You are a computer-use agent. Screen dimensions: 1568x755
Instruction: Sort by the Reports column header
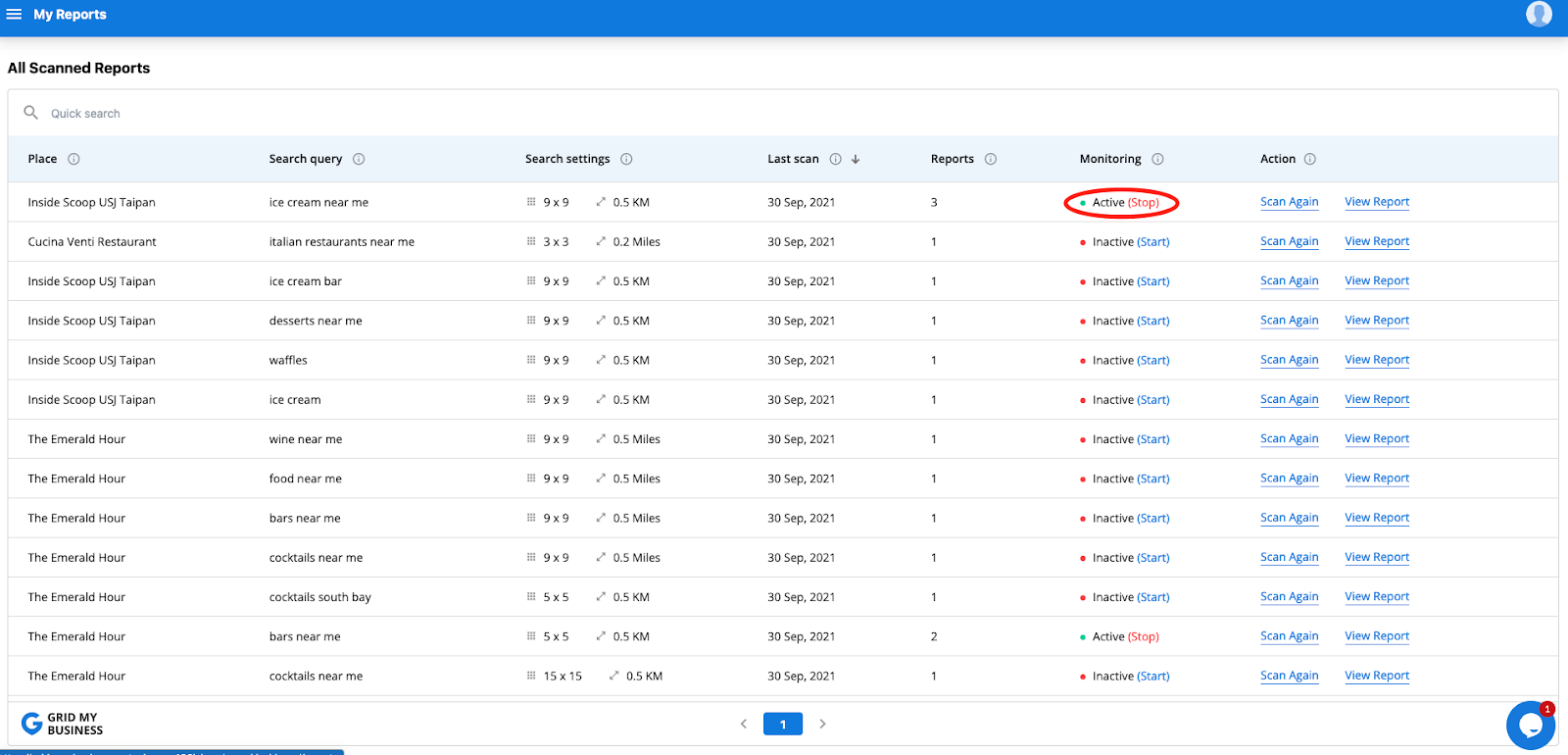pos(953,159)
